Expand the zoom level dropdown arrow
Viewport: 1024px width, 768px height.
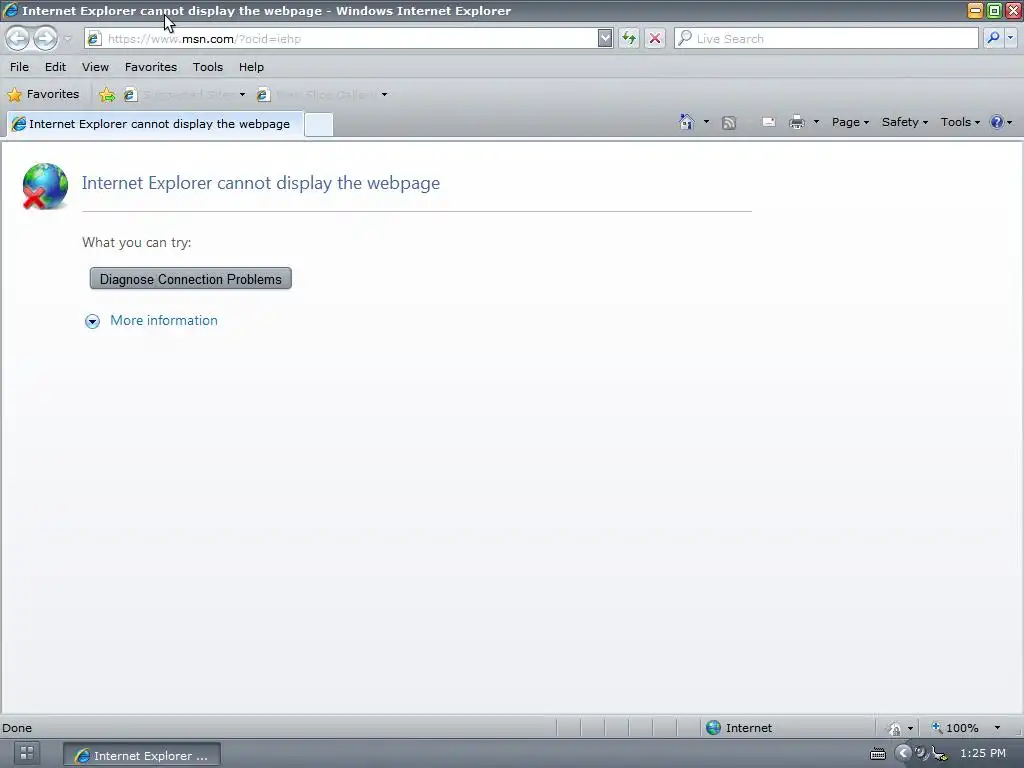click(997, 728)
